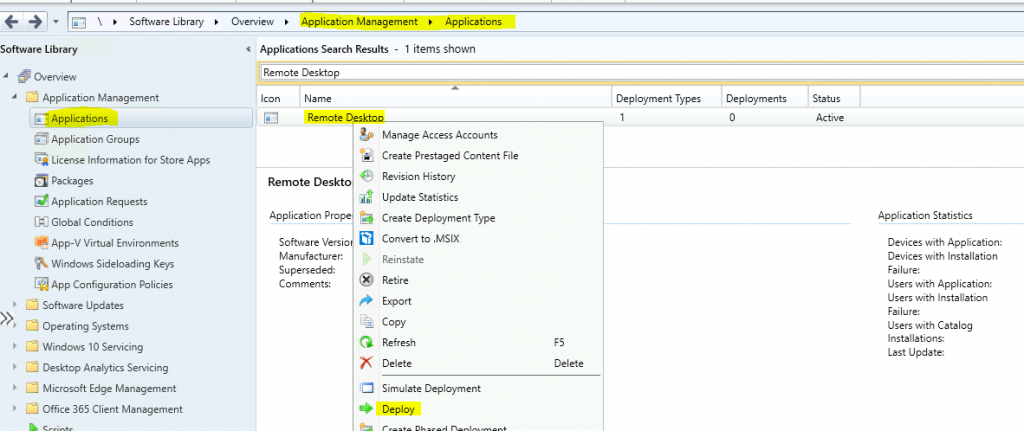Image resolution: width=1024 pixels, height=431 pixels.
Task: Select Windows 10 Servicing tree item
Action: coord(93,347)
